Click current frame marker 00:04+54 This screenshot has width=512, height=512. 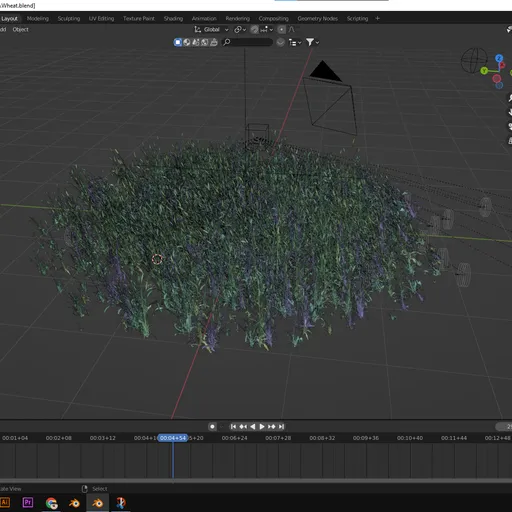point(173,438)
